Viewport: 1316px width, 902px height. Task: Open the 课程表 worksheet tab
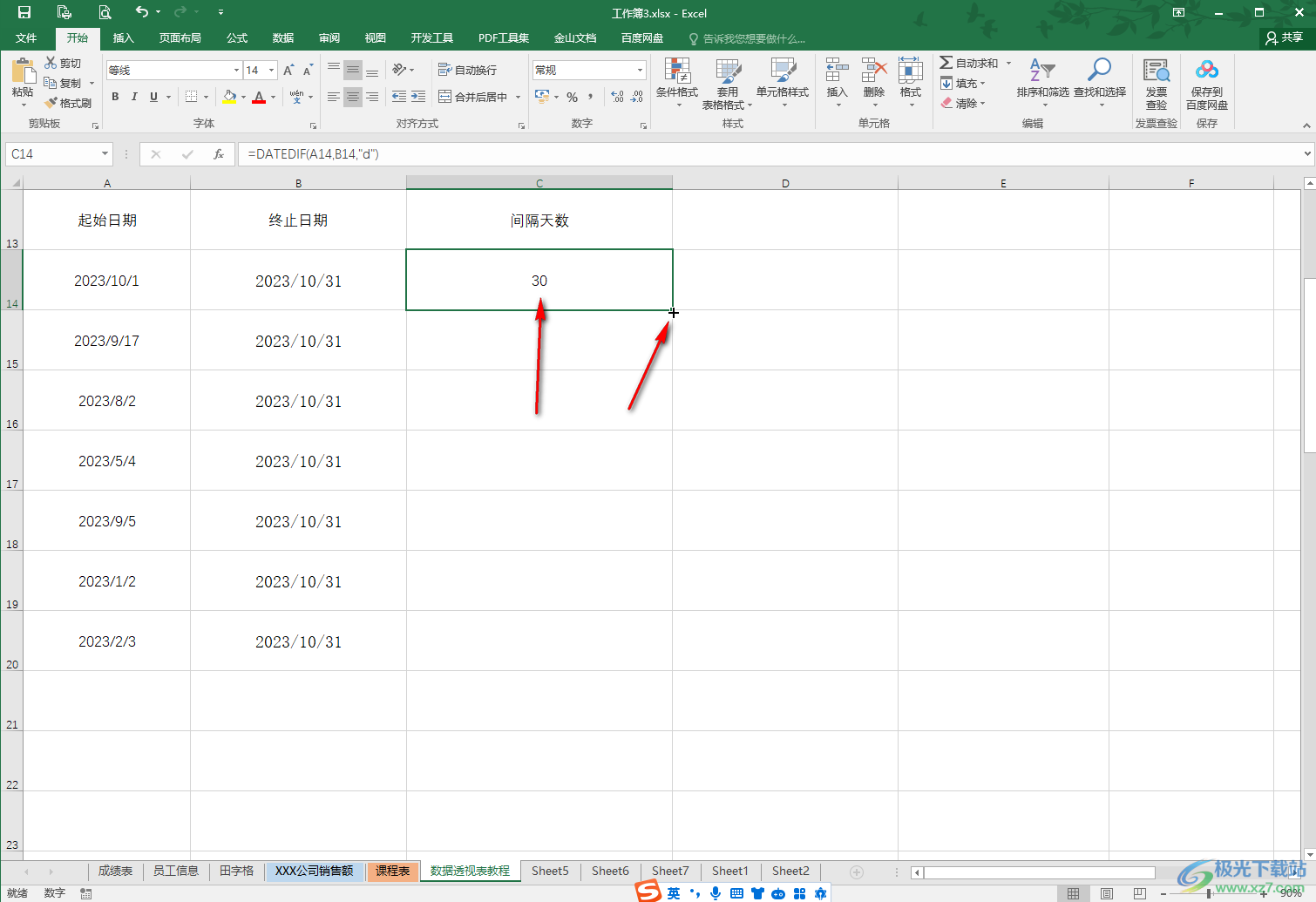pos(392,871)
